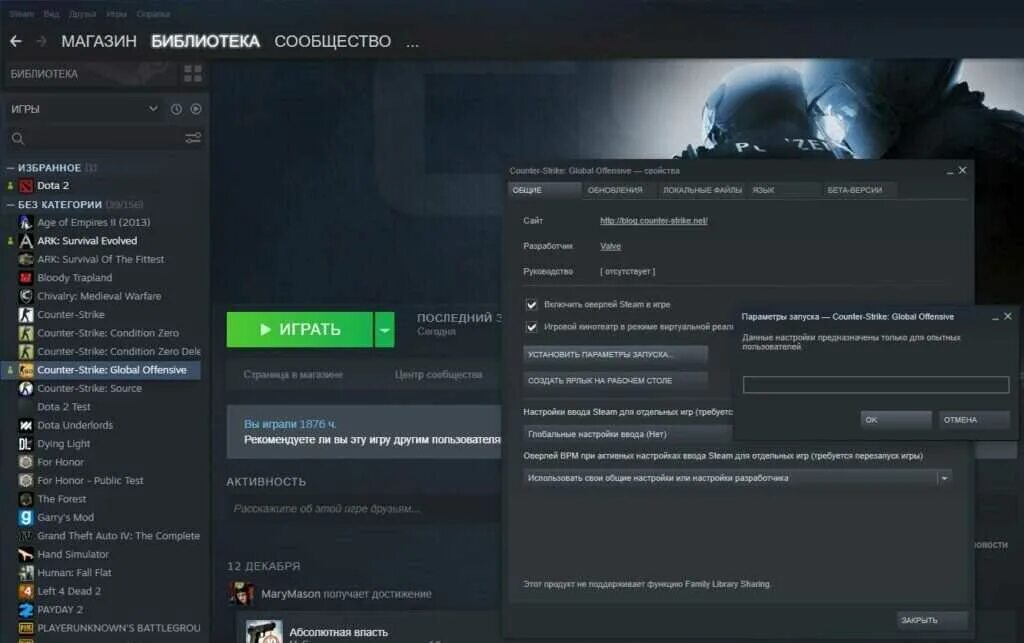Image resolution: width=1024 pixels, height=643 pixels.
Task: Click ОТМЕНА in launch options
Action: tap(974, 420)
